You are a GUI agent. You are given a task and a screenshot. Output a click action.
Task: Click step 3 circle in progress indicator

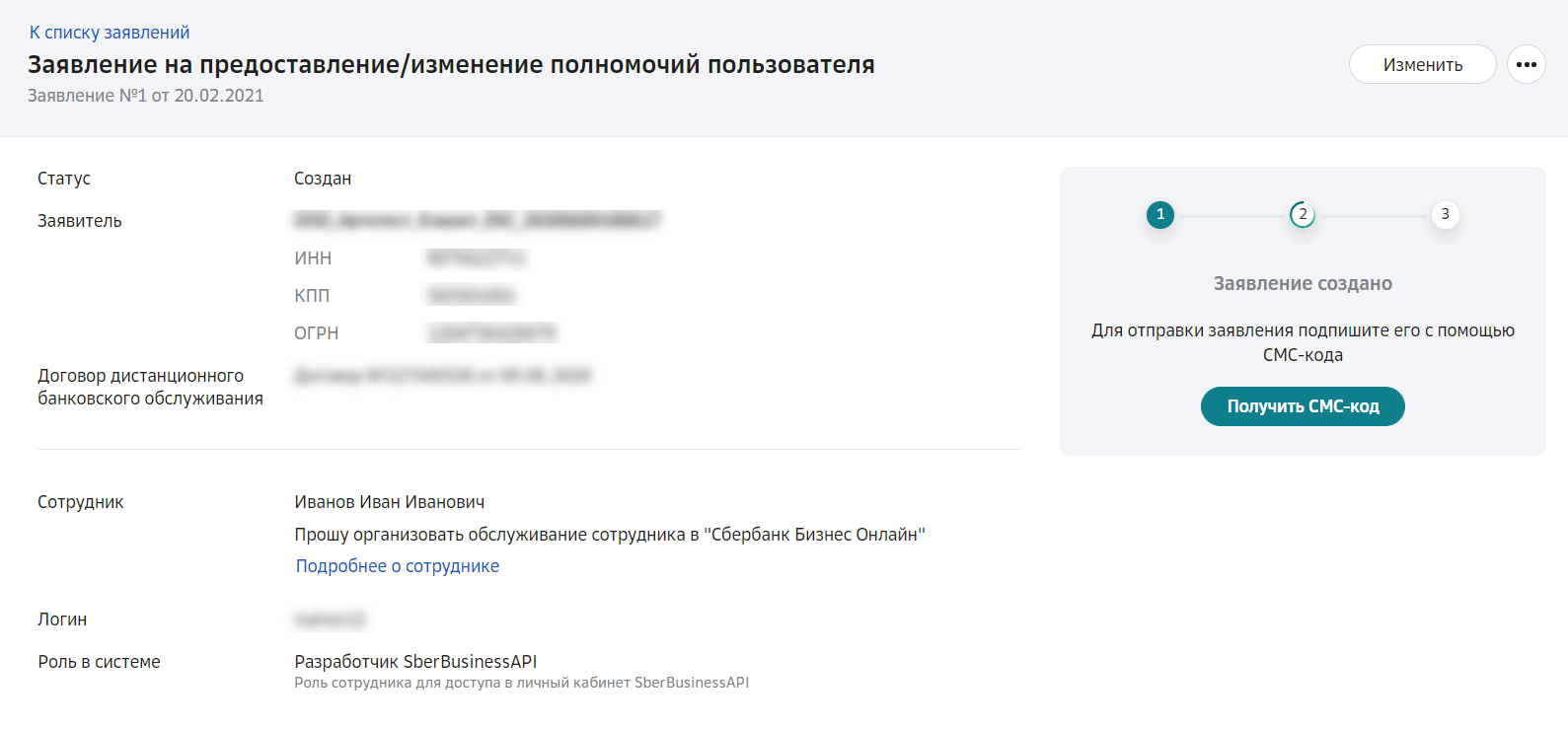pyautogui.click(x=1445, y=214)
